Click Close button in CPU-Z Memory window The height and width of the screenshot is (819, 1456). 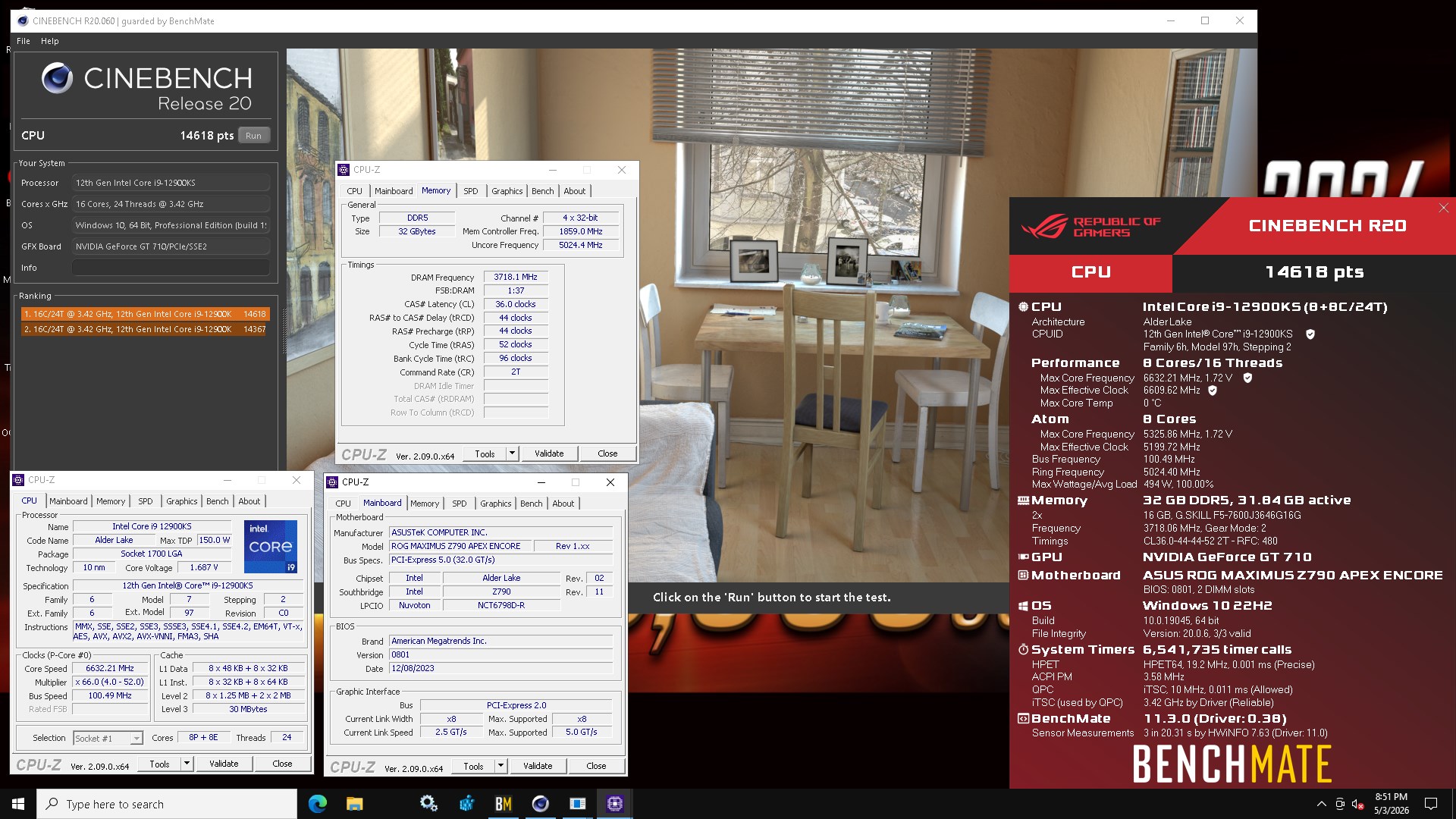607,453
